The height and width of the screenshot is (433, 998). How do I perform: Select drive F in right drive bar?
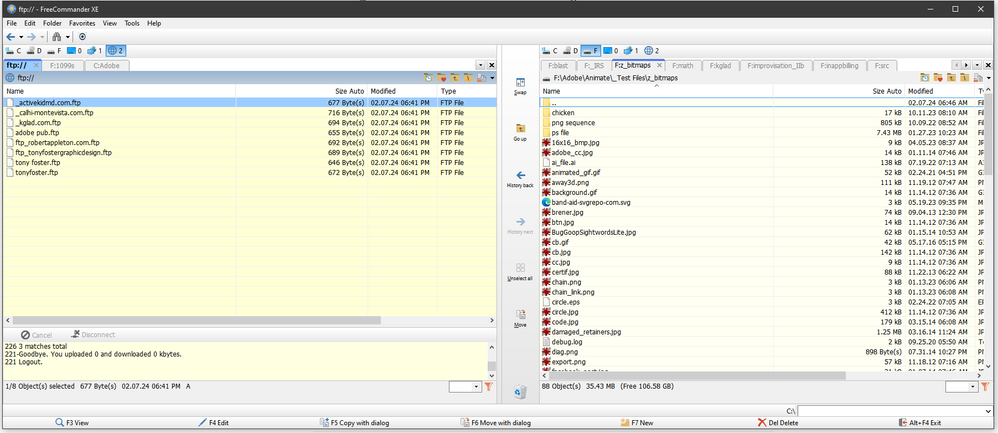tap(591, 50)
